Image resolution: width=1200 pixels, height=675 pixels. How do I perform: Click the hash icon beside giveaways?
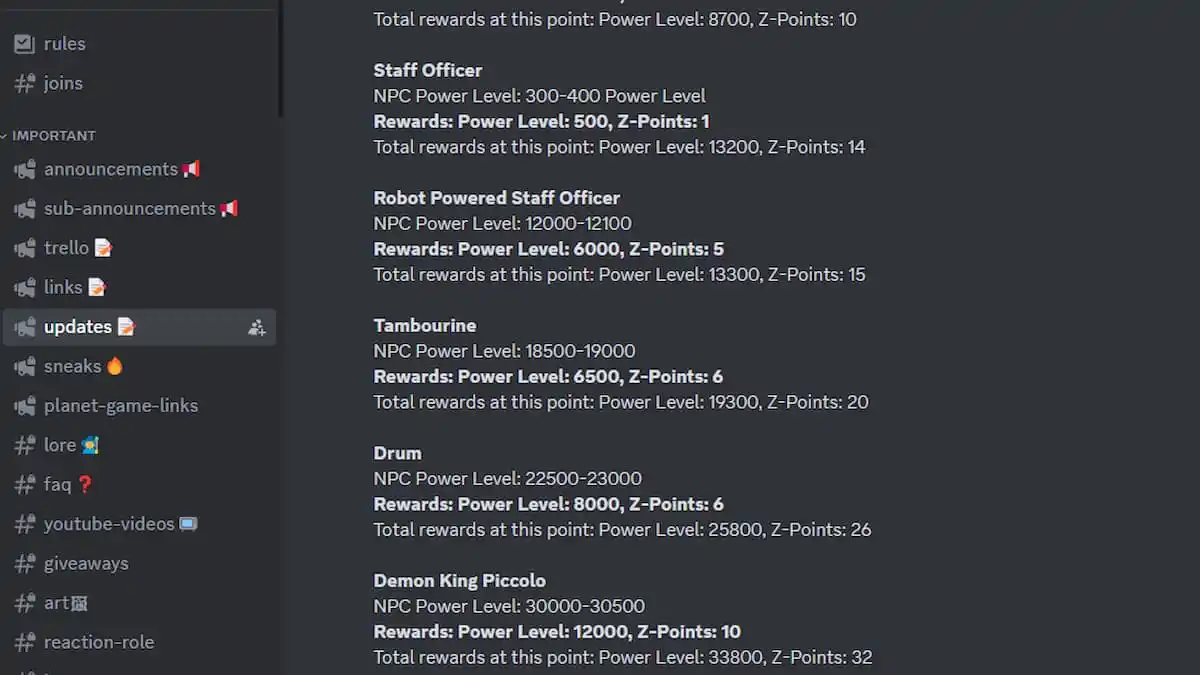pyautogui.click(x=24, y=563)
